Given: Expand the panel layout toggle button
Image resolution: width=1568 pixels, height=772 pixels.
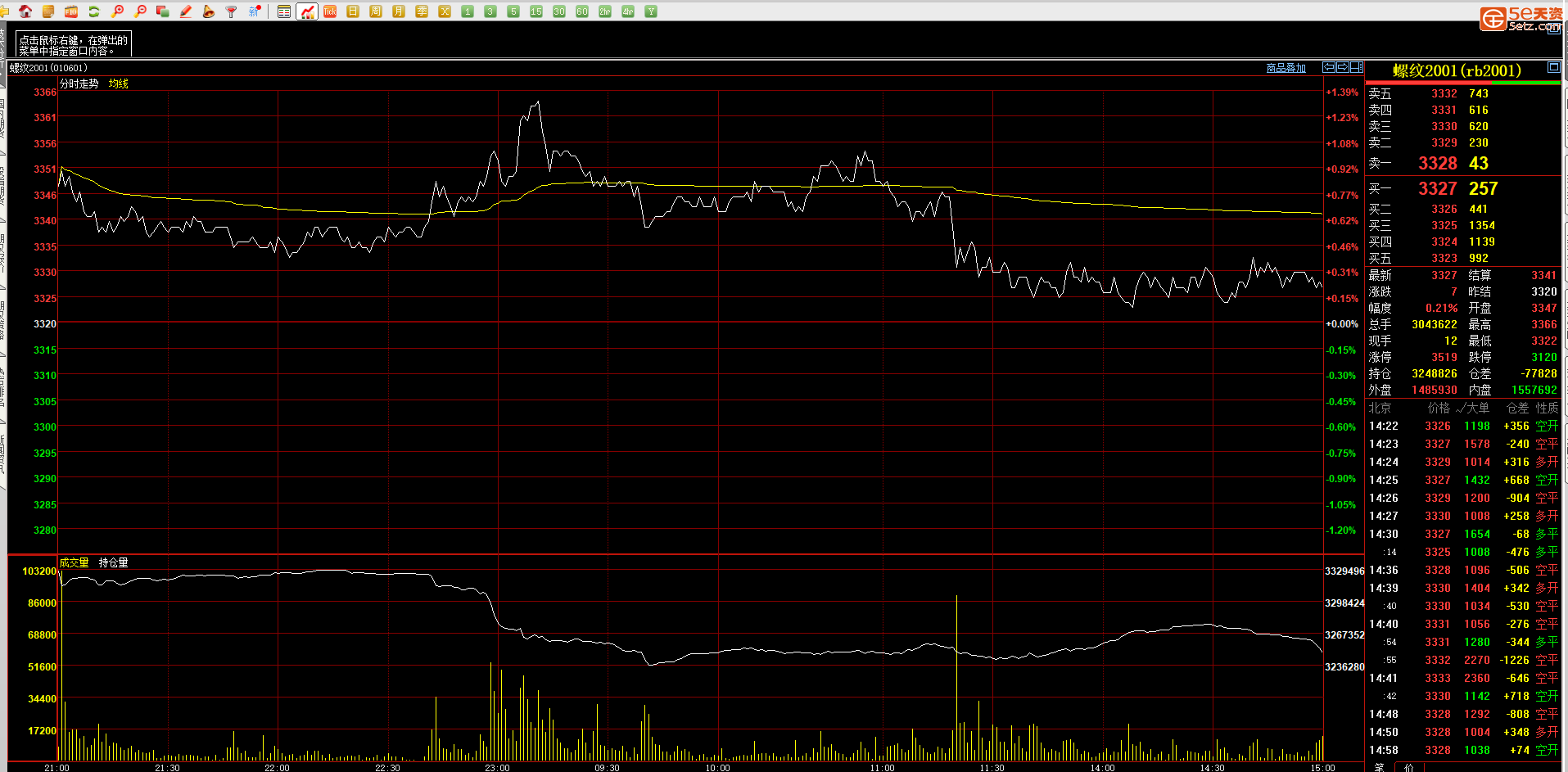Looking at the screenshot, I should coord(1356,67).
